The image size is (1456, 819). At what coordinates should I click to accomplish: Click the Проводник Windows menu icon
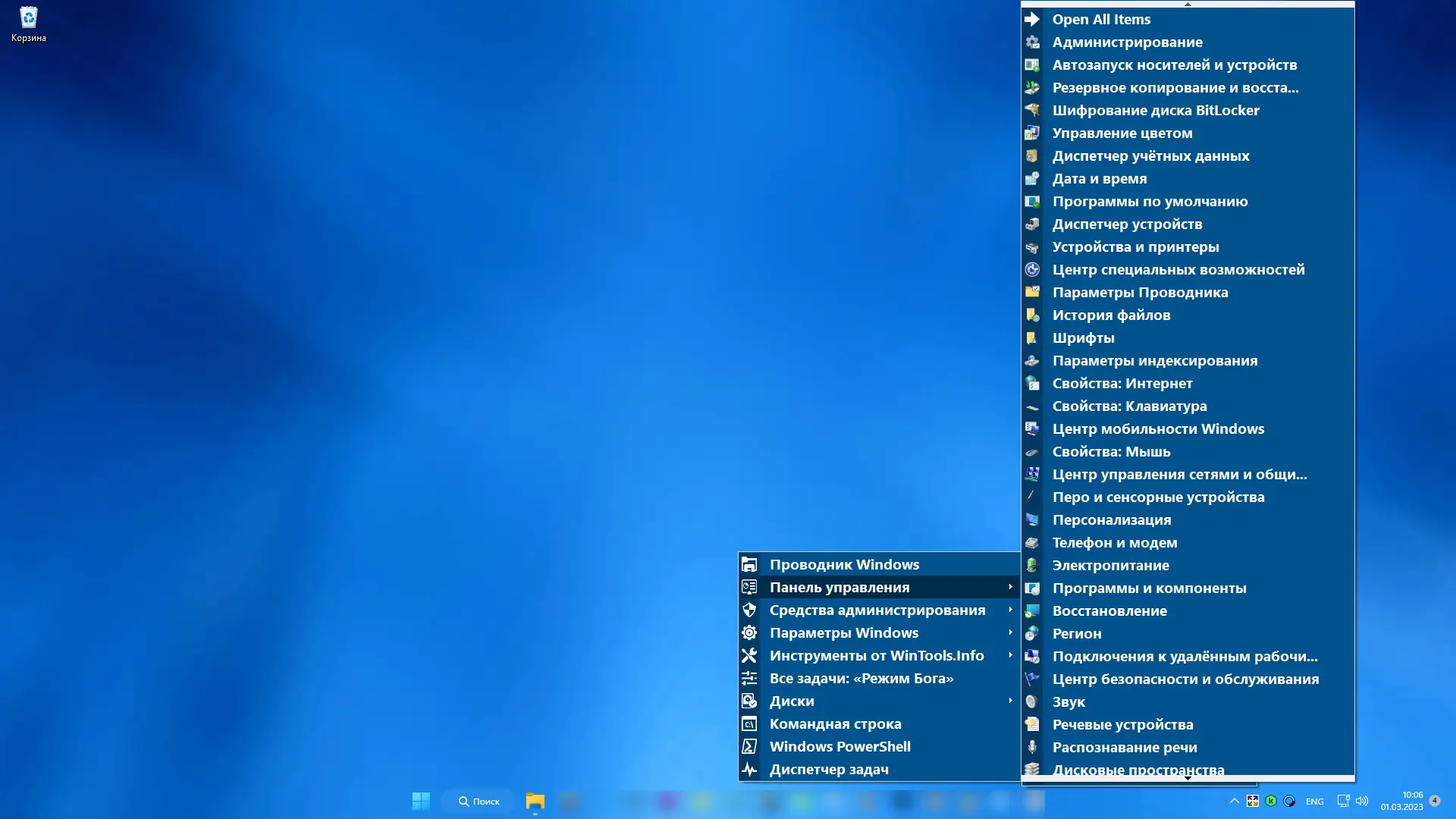pos(749,564)
